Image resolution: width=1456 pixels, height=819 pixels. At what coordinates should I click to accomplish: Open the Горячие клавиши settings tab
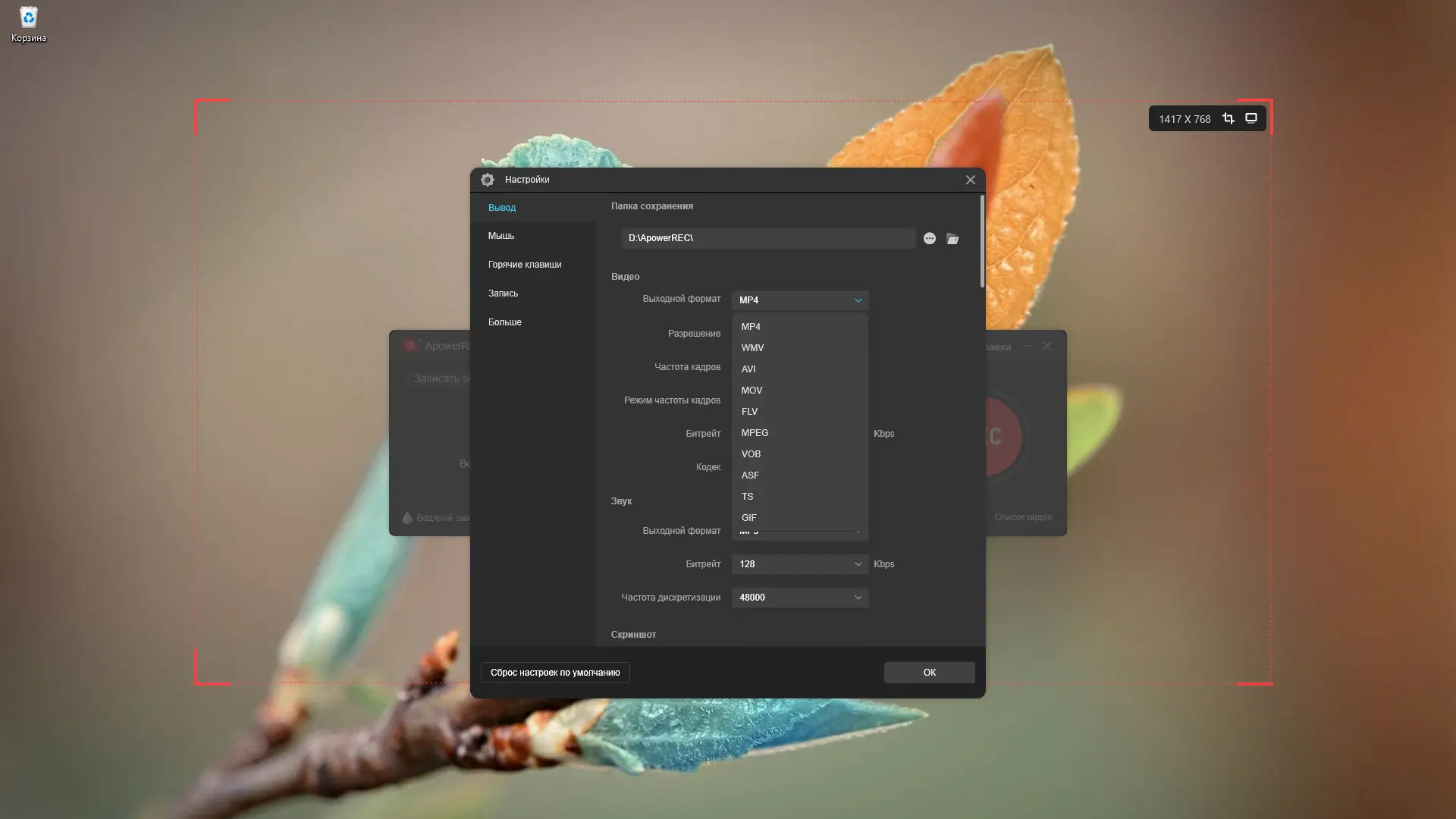click(525, 265)
